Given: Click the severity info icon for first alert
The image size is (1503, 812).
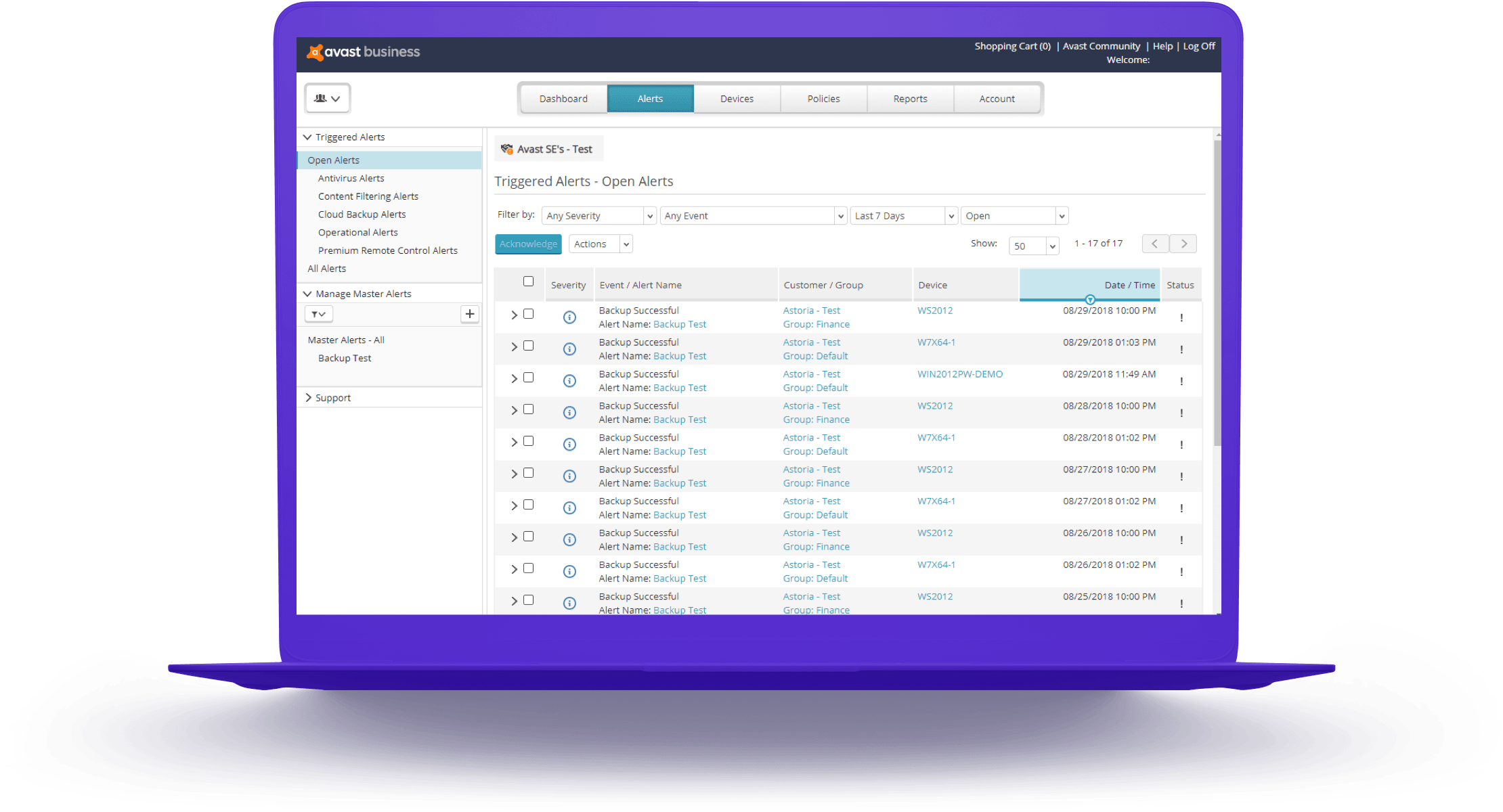Looking at the screenshot, I should pyautogui.click(x=569, y=317).
